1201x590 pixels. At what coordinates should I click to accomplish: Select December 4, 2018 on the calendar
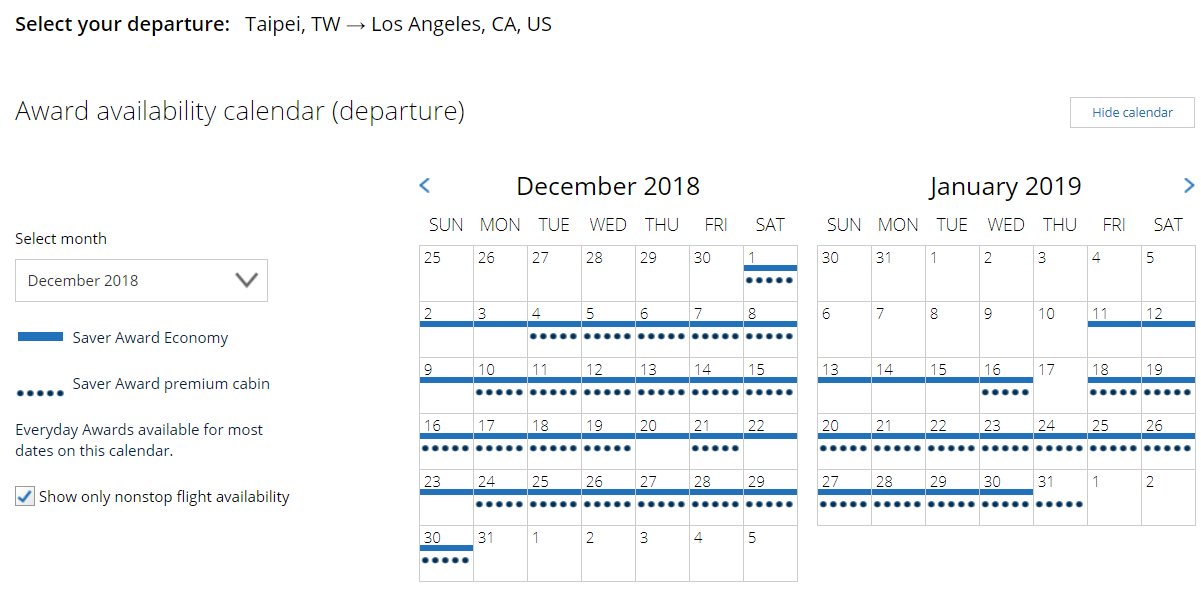pos(554,329)
